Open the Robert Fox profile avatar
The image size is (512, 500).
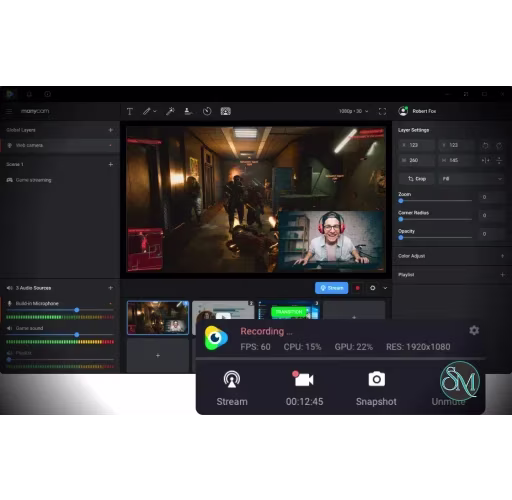tap(403, 111)
